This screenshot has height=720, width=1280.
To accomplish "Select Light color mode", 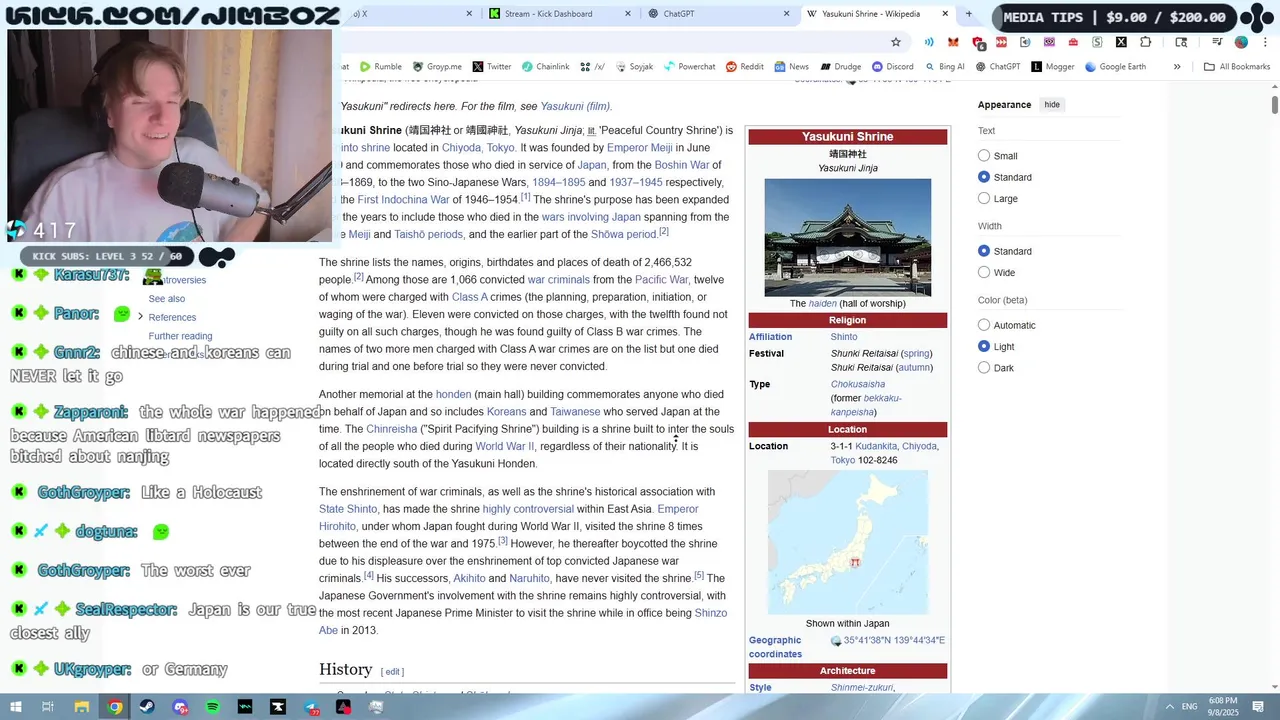I will [984, 346].
